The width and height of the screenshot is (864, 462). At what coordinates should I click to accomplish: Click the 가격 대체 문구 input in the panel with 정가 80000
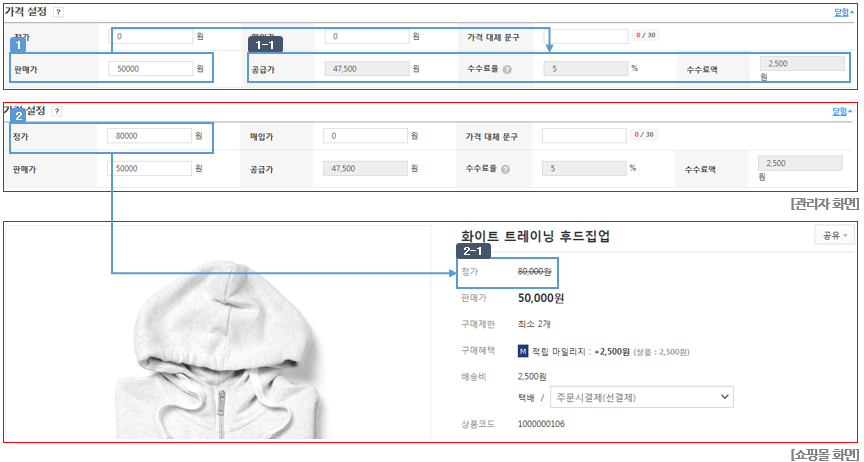pos(584,136)
